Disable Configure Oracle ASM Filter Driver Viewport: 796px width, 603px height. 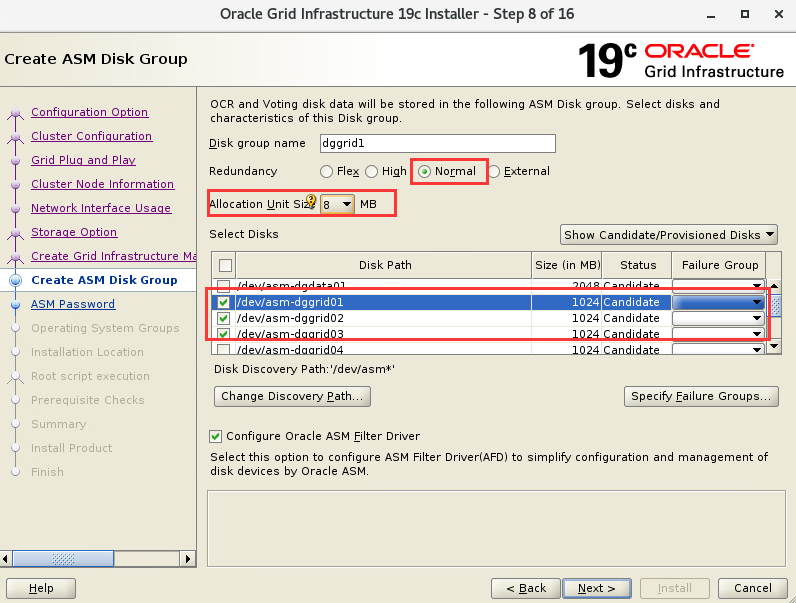click(216, 437)
